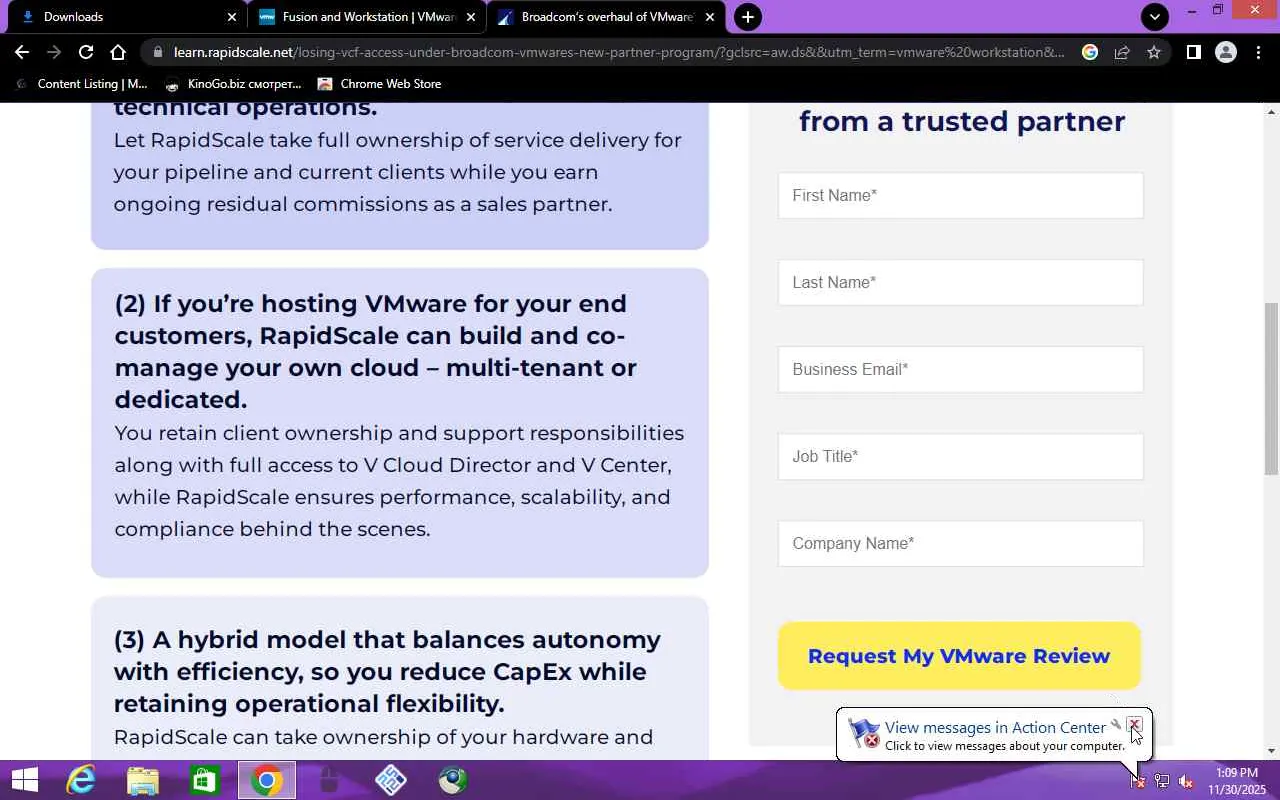The width and height of the screenshot is (1280, 800).
Task: Close the Fusion and Workstation tab
Action: coord(471,17)
